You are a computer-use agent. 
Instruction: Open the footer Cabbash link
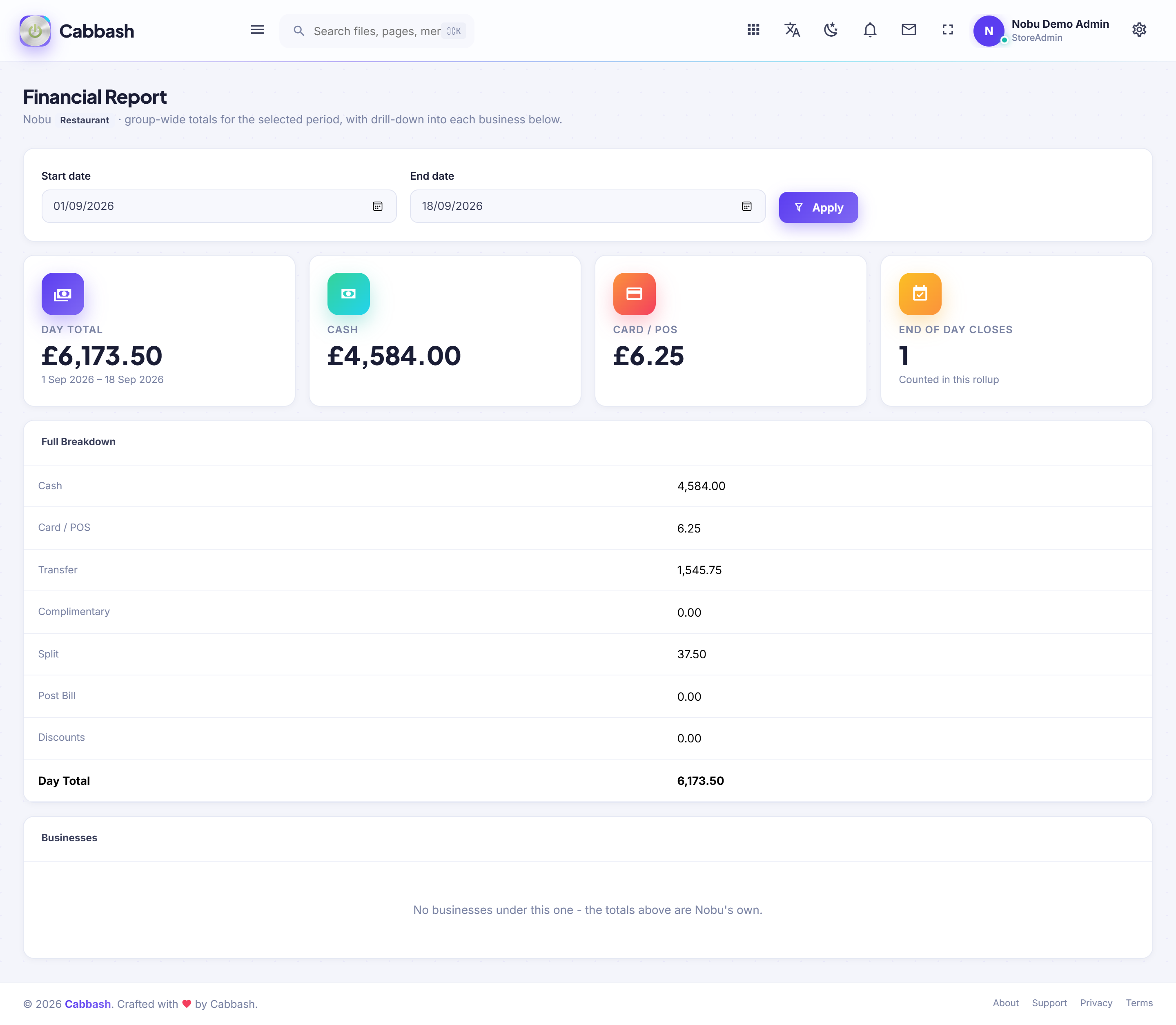point(87,1004)
